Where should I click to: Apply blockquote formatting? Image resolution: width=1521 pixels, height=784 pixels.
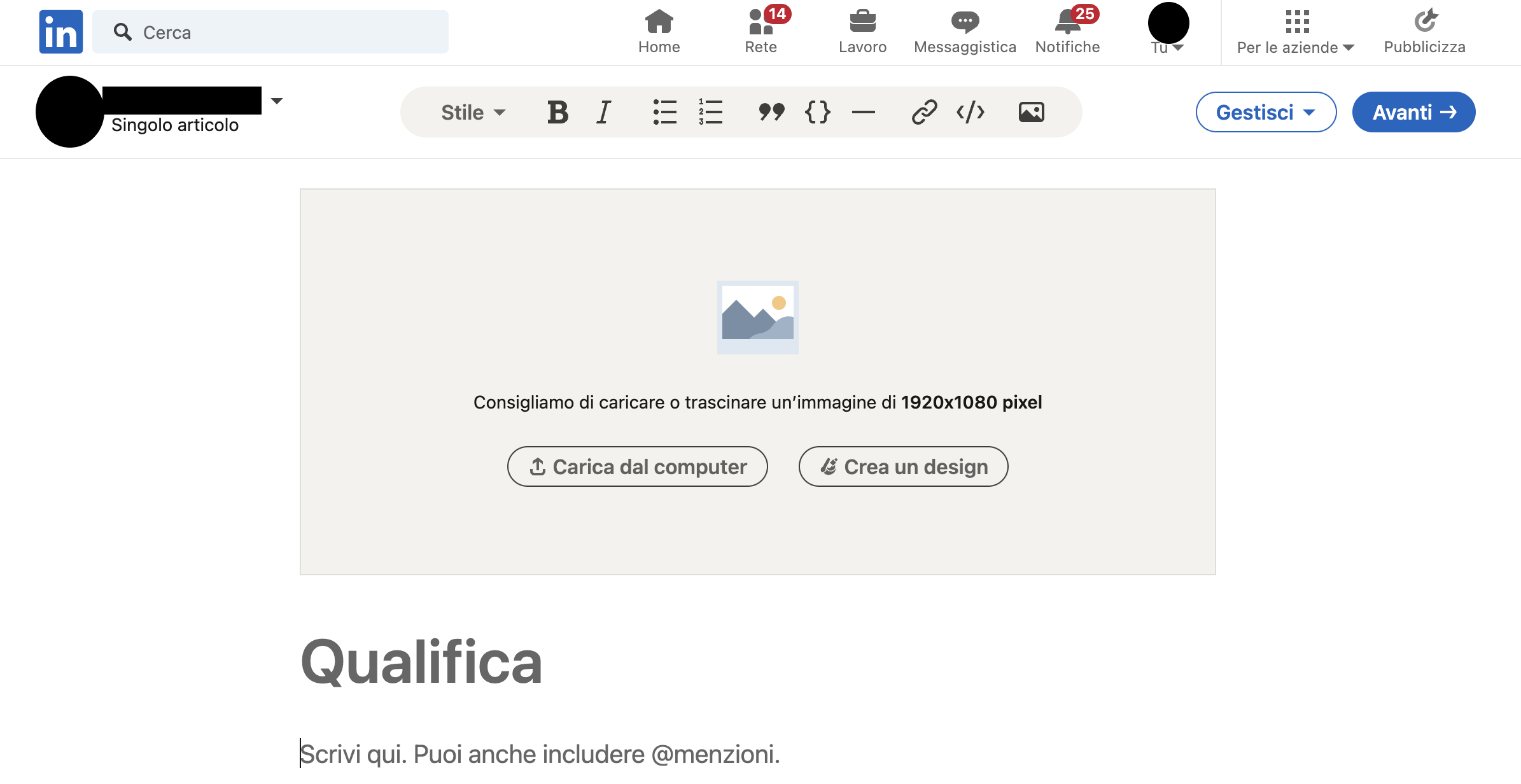pos(771,113)
